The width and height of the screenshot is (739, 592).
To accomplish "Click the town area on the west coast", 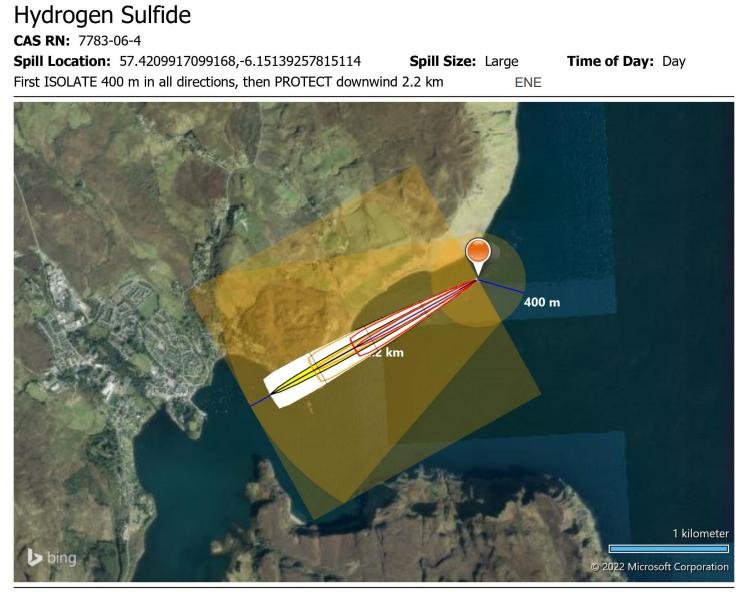I will click(120, 340).
